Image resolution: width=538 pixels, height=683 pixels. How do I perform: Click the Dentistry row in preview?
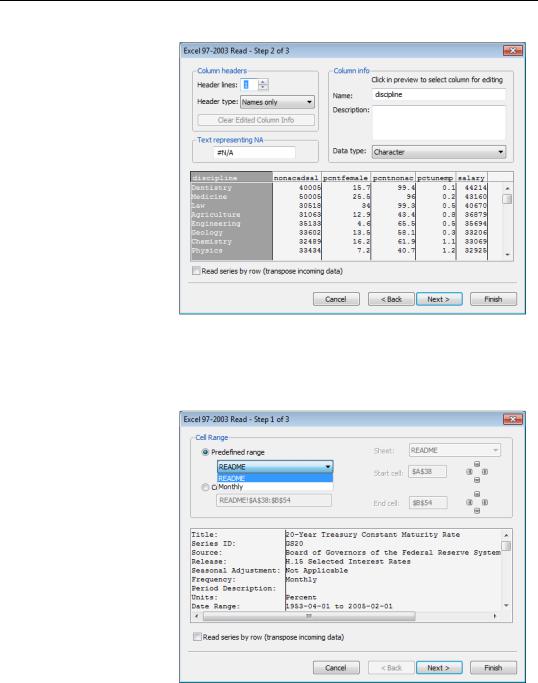(339, 188)
